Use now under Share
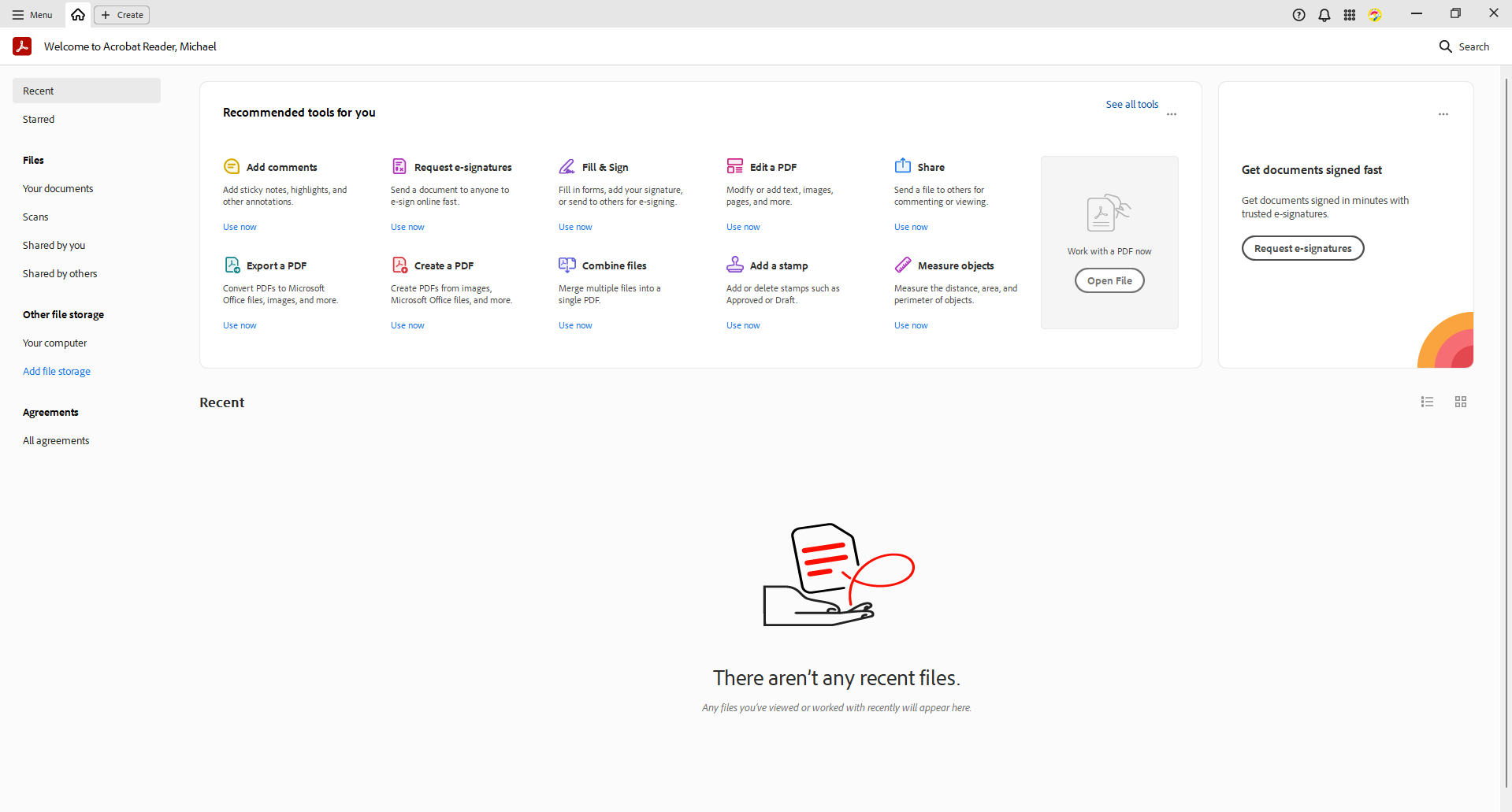1512x812 pixels. pos(911,227)
